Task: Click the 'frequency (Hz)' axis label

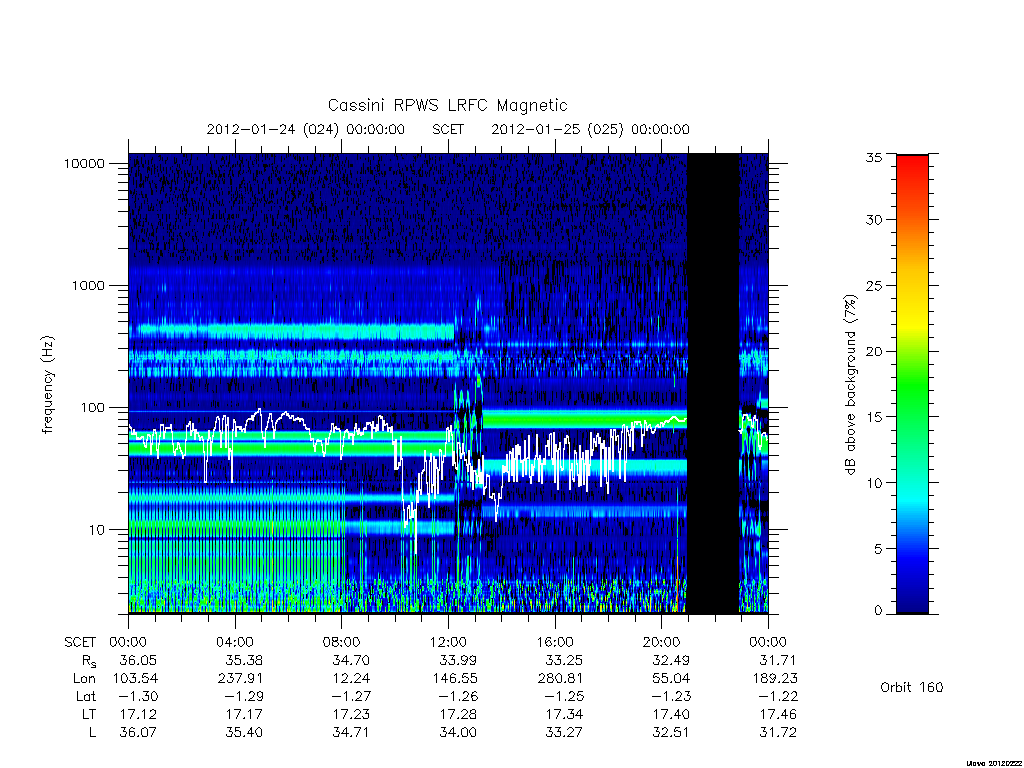Action: [47, 384]
